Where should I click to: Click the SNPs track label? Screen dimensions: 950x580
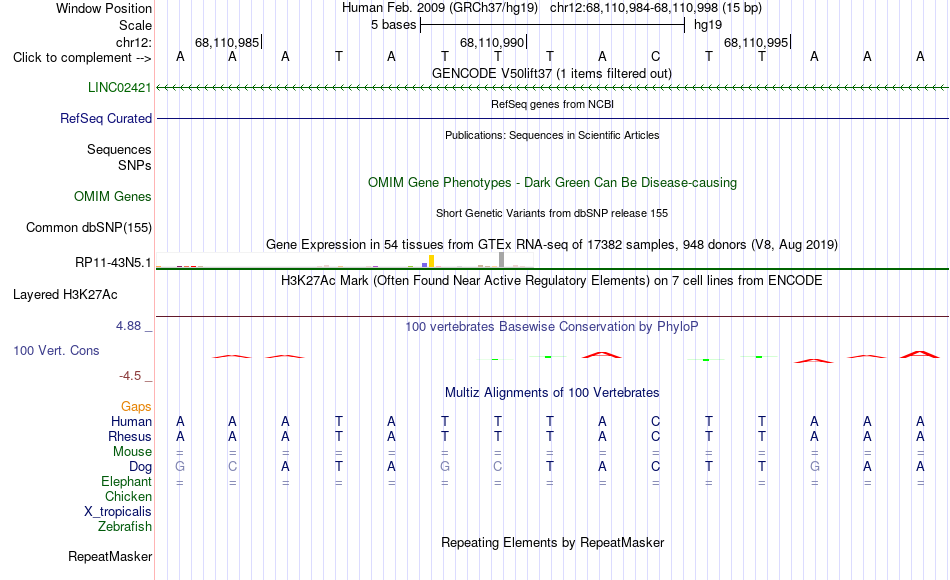[x=135, y=165]
